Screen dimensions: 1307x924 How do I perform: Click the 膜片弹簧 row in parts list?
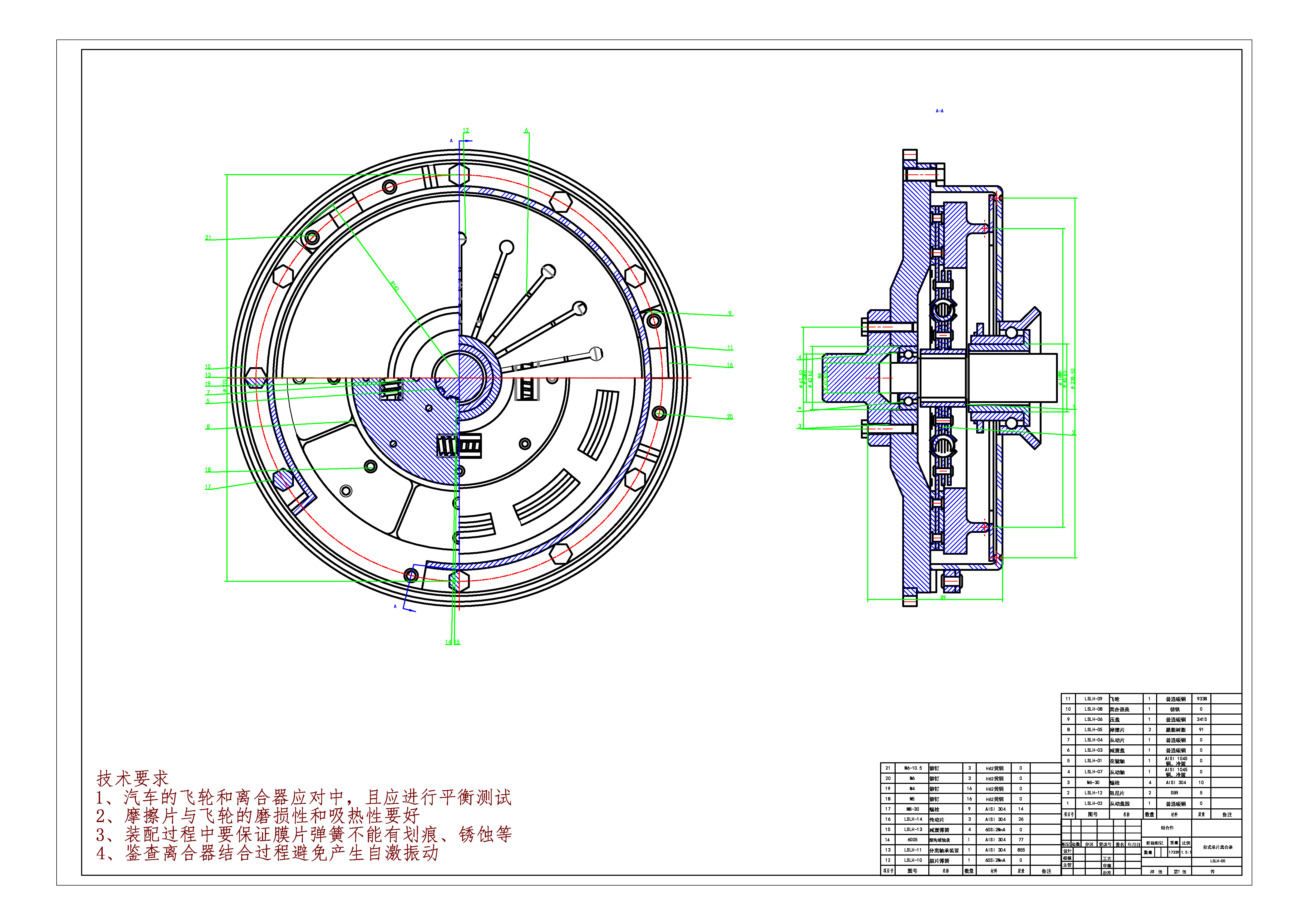pyautogui.click(x=940, y=860)
